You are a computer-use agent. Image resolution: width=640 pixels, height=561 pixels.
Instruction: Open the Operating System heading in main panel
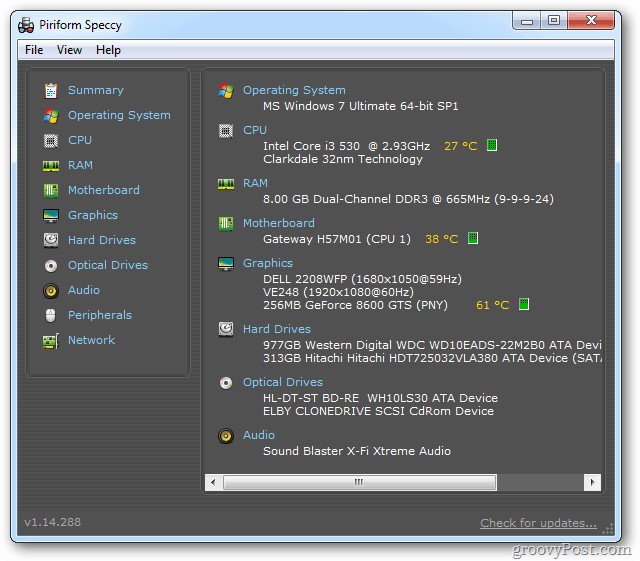pyautogui.click(x=294, y=90)
